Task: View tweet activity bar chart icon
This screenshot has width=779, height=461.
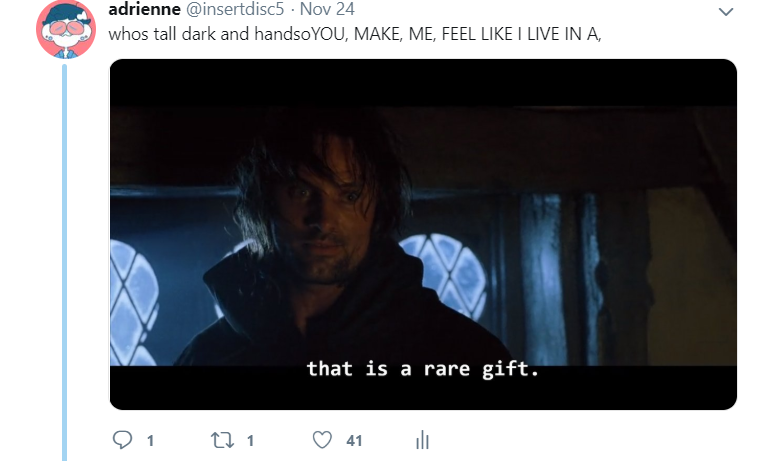Action: click(x=422, y=440)
